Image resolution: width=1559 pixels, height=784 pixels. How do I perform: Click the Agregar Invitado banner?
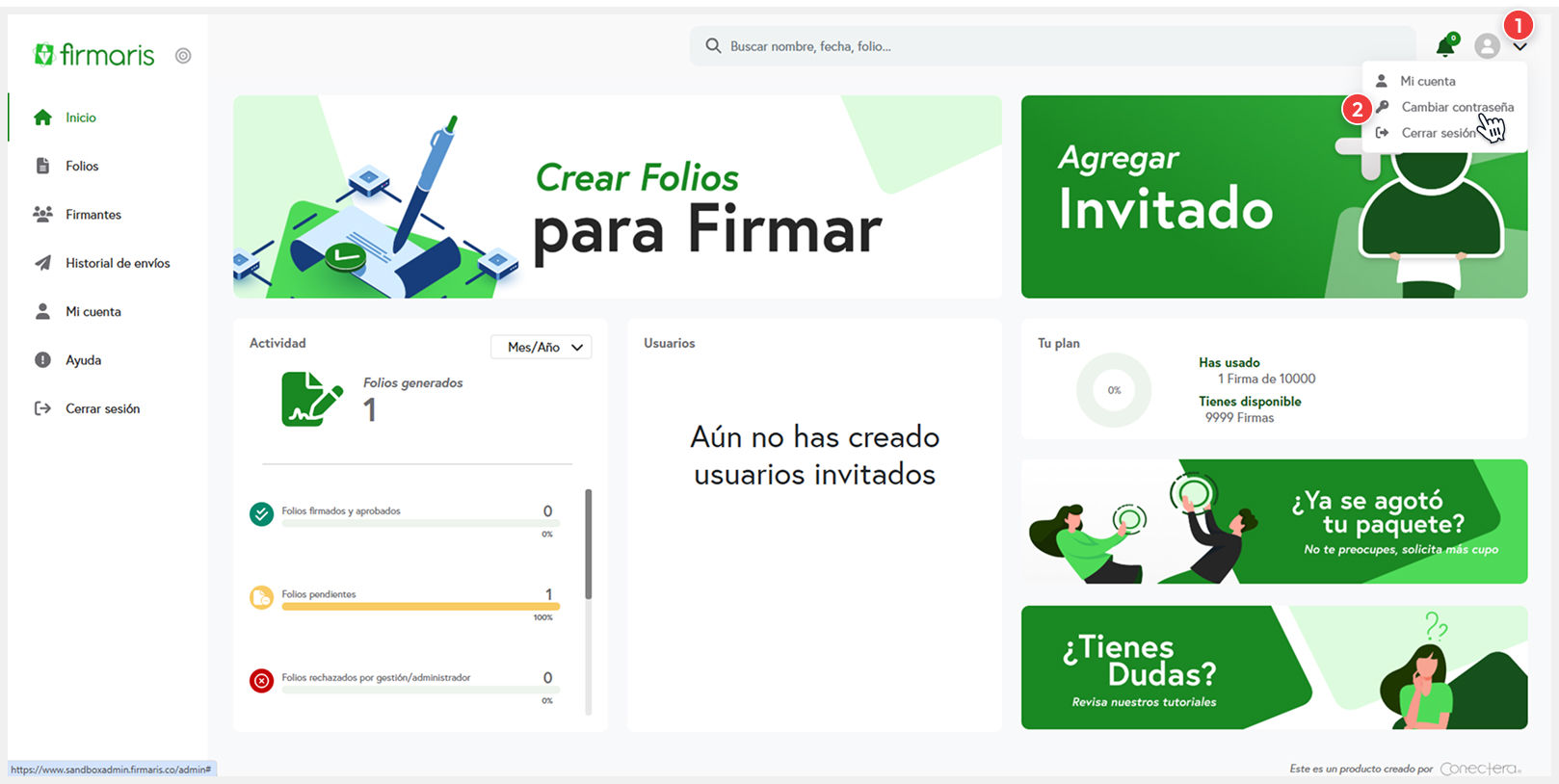tap(1274, 196)
